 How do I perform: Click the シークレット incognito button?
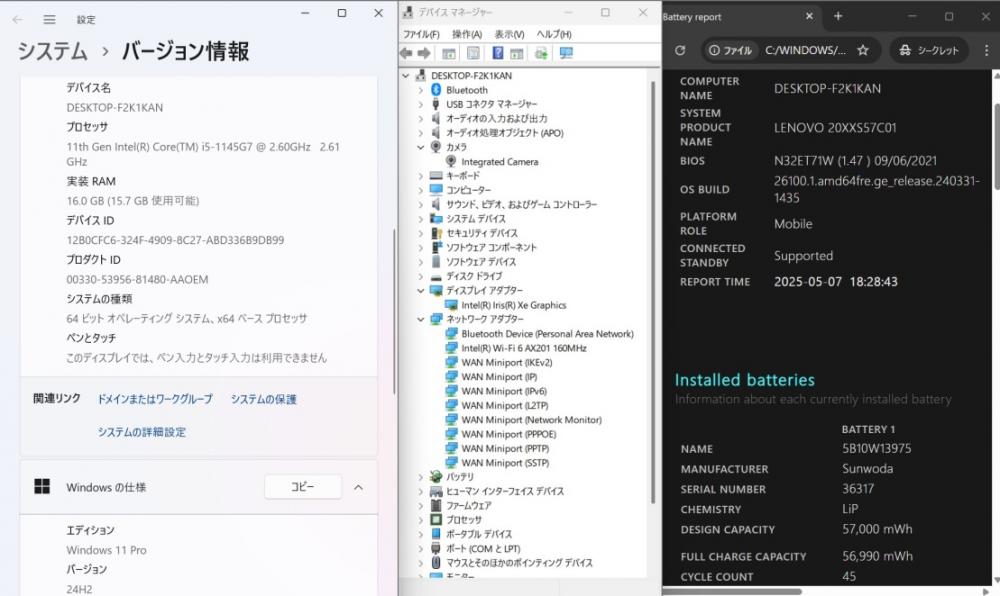click(x=929, y=50)
